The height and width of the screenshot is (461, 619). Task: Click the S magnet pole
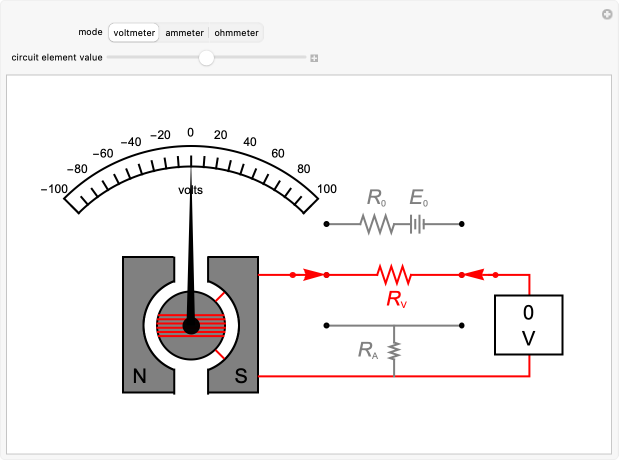coord(241,377)
